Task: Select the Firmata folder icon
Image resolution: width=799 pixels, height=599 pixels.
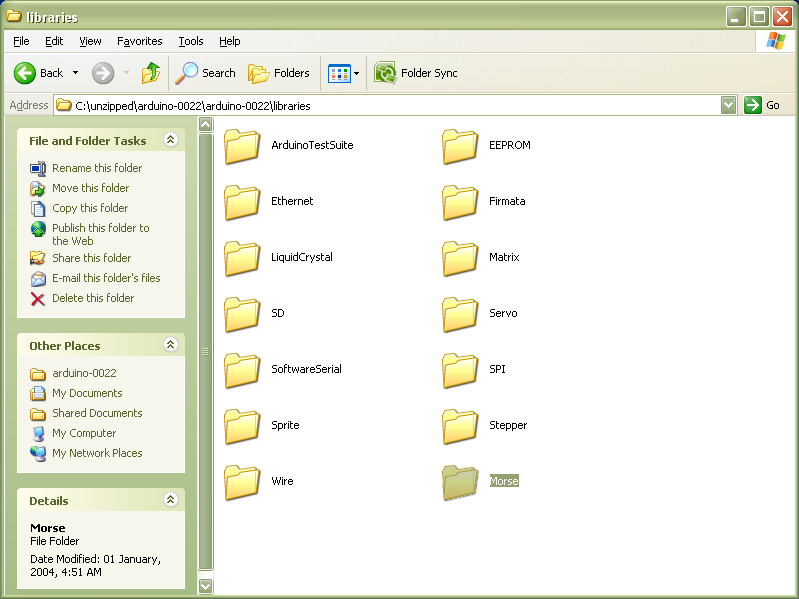Action: [x=460, y=202]
